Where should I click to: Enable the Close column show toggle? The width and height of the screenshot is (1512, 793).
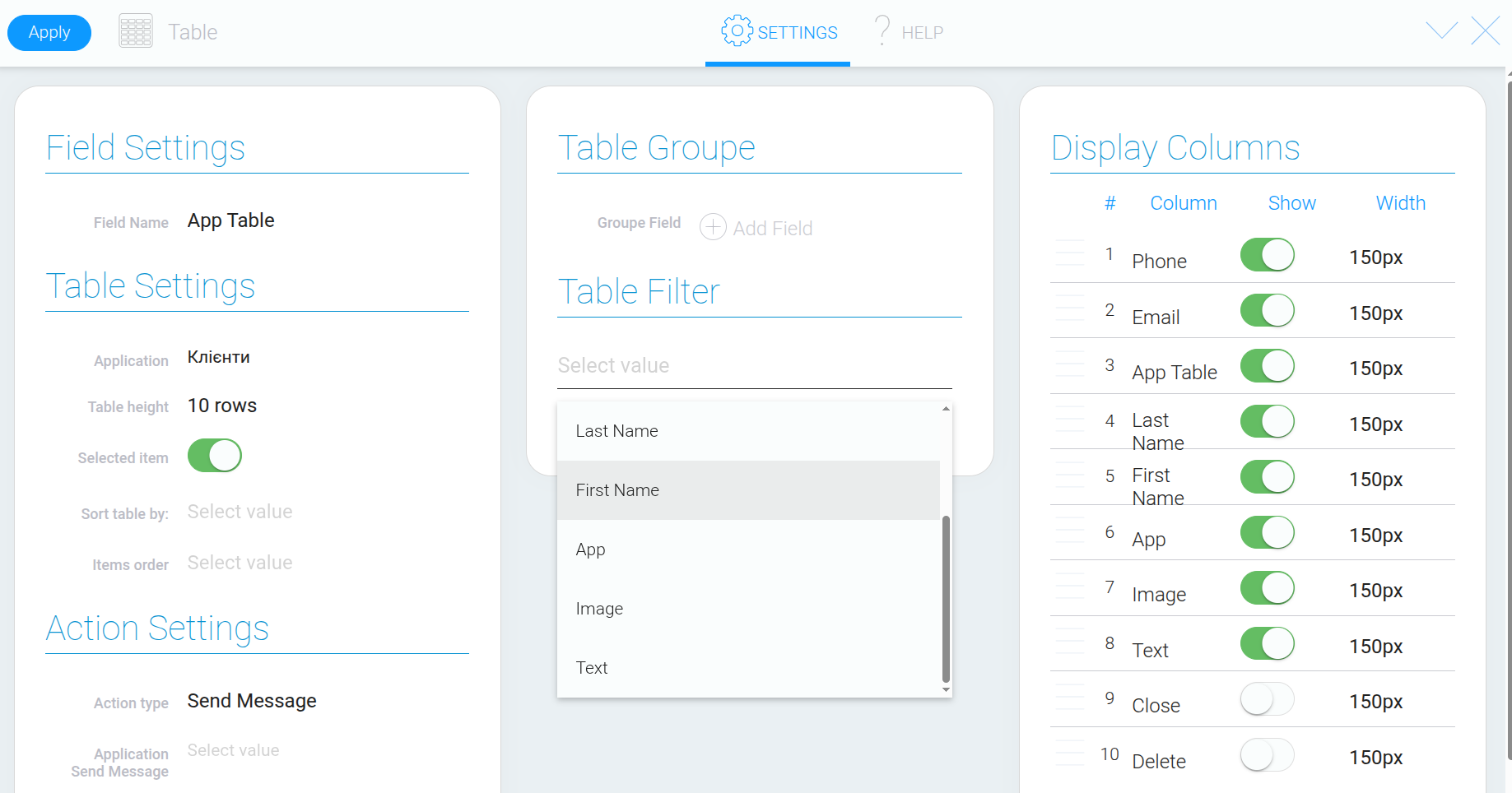click(x=1267, y=699)
